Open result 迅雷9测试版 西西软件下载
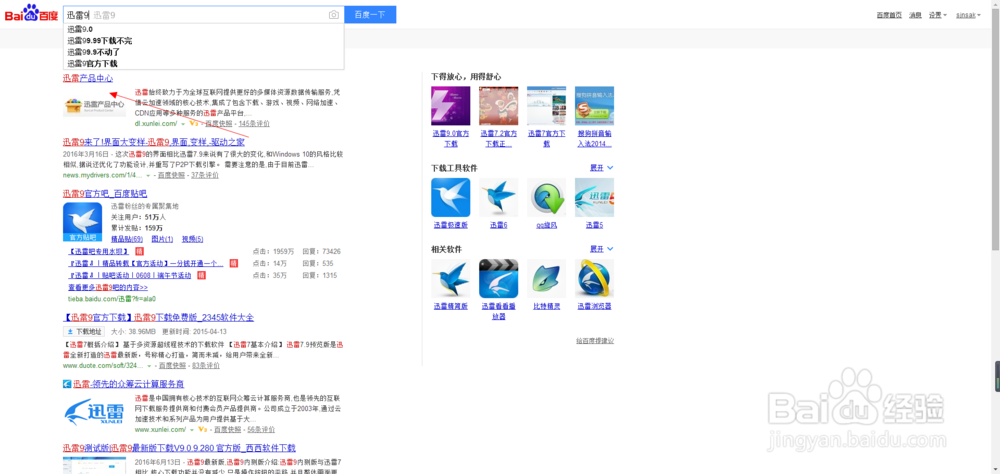 (179, 448)
